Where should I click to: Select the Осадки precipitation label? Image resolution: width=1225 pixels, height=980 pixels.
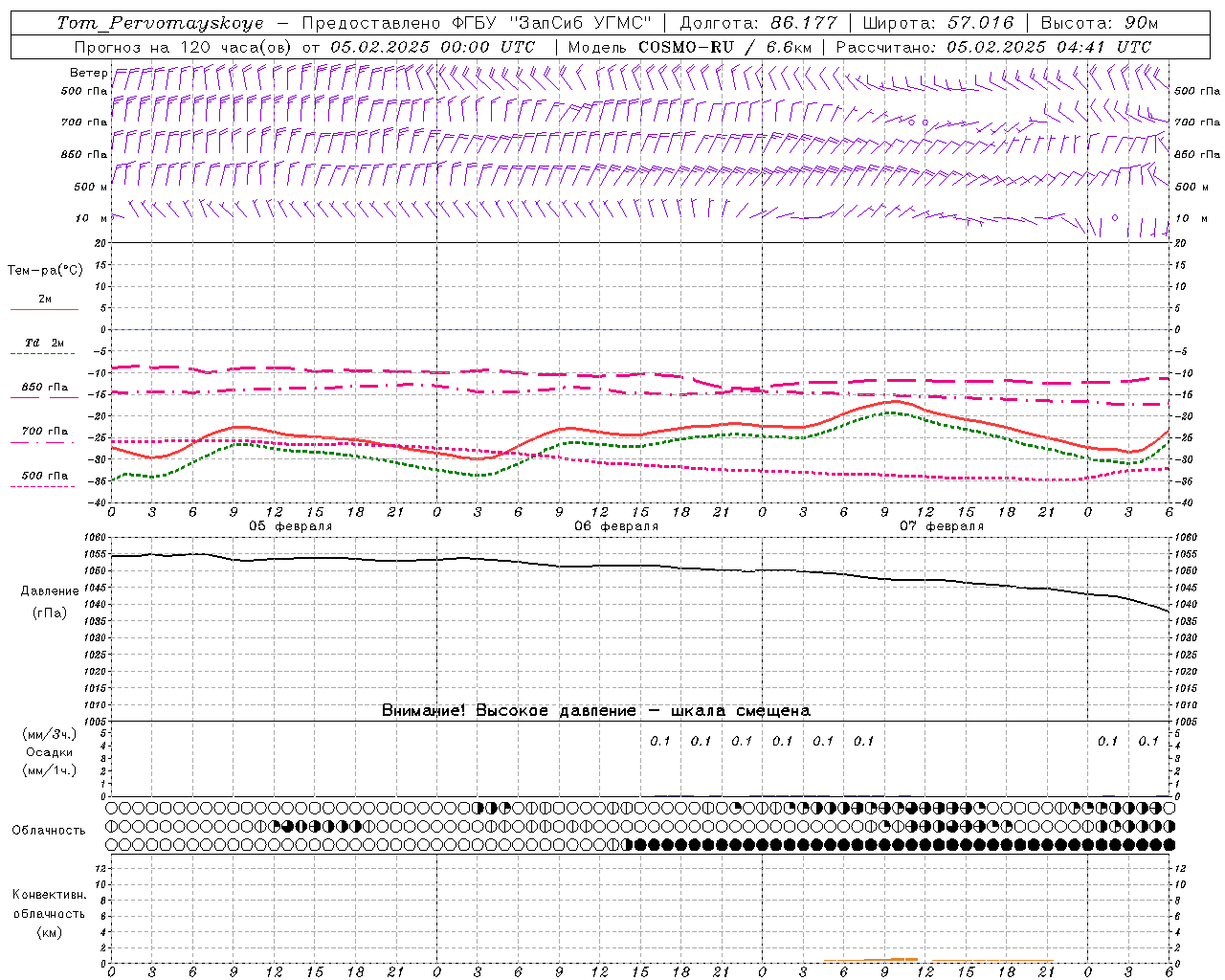click(x=49, y=752)
